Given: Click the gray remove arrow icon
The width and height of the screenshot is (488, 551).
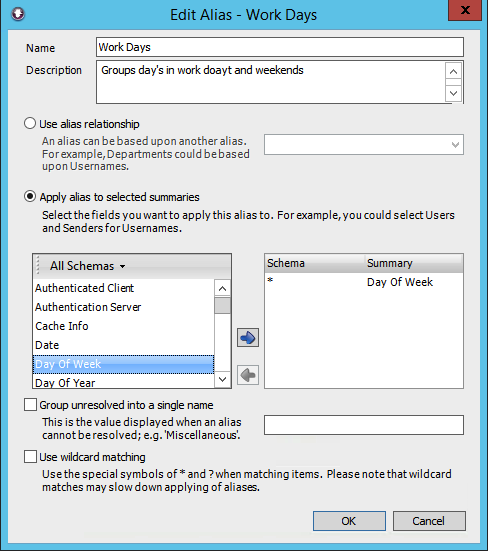Looking at the screenshot, I should pos(248,375).
